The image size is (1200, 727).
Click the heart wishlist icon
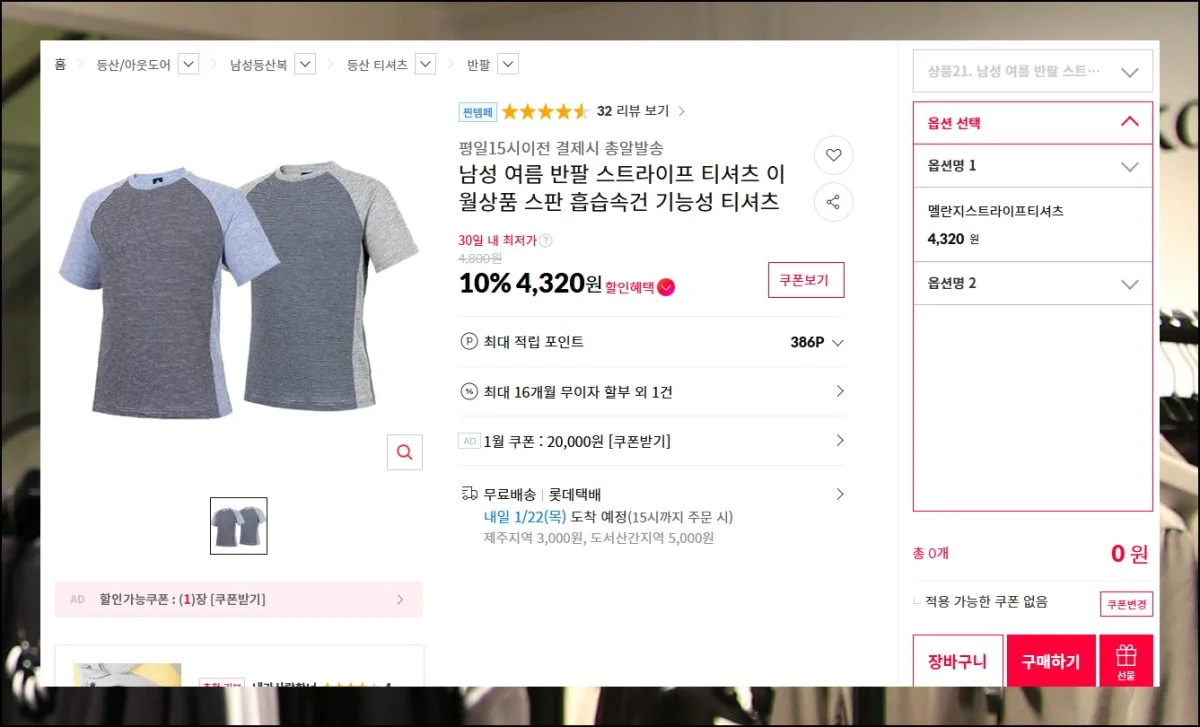[833, 156]
